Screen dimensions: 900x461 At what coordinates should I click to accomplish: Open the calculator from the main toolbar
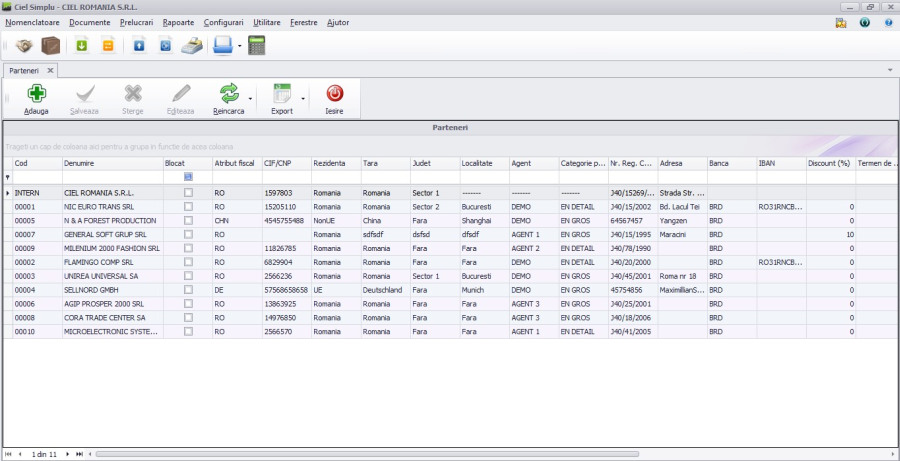click(257, 45)
